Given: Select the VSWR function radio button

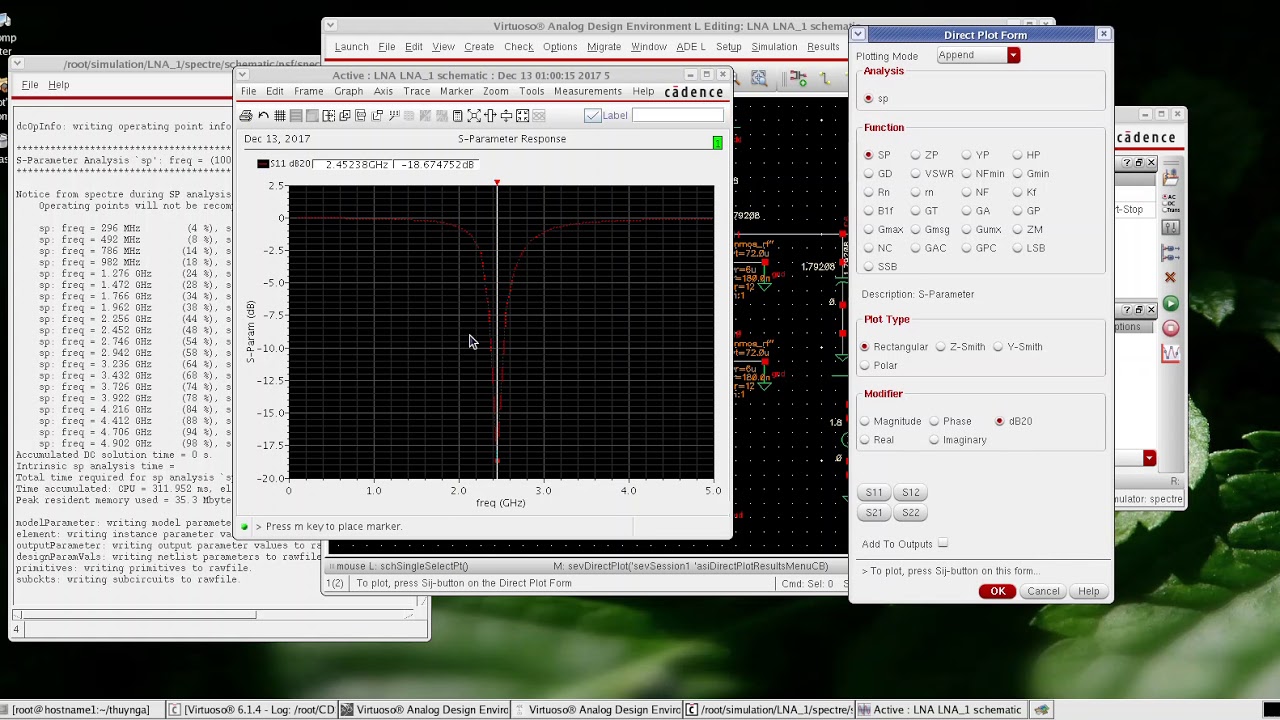Looking at the screenshot, I should point(915,174).
